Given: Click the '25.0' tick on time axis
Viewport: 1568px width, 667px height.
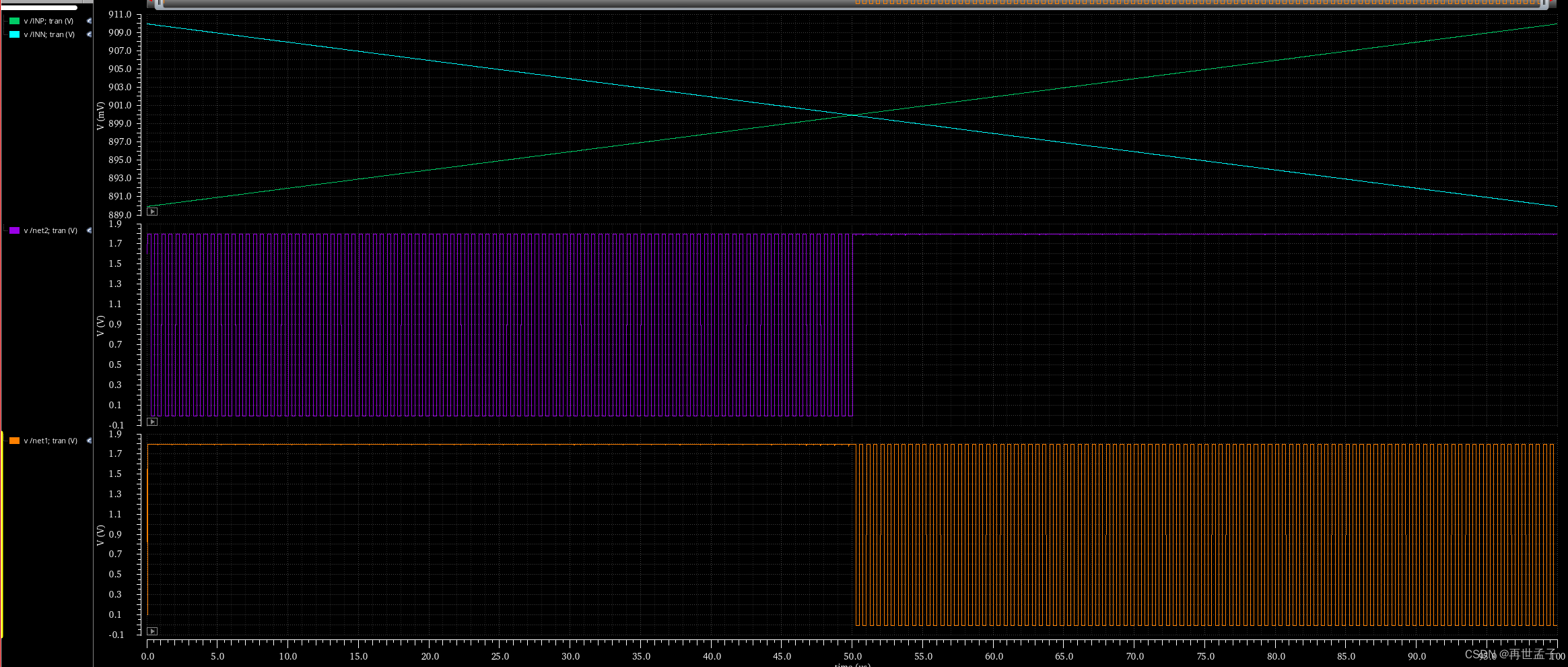Looking at the screenshot, I should [500, 656].
